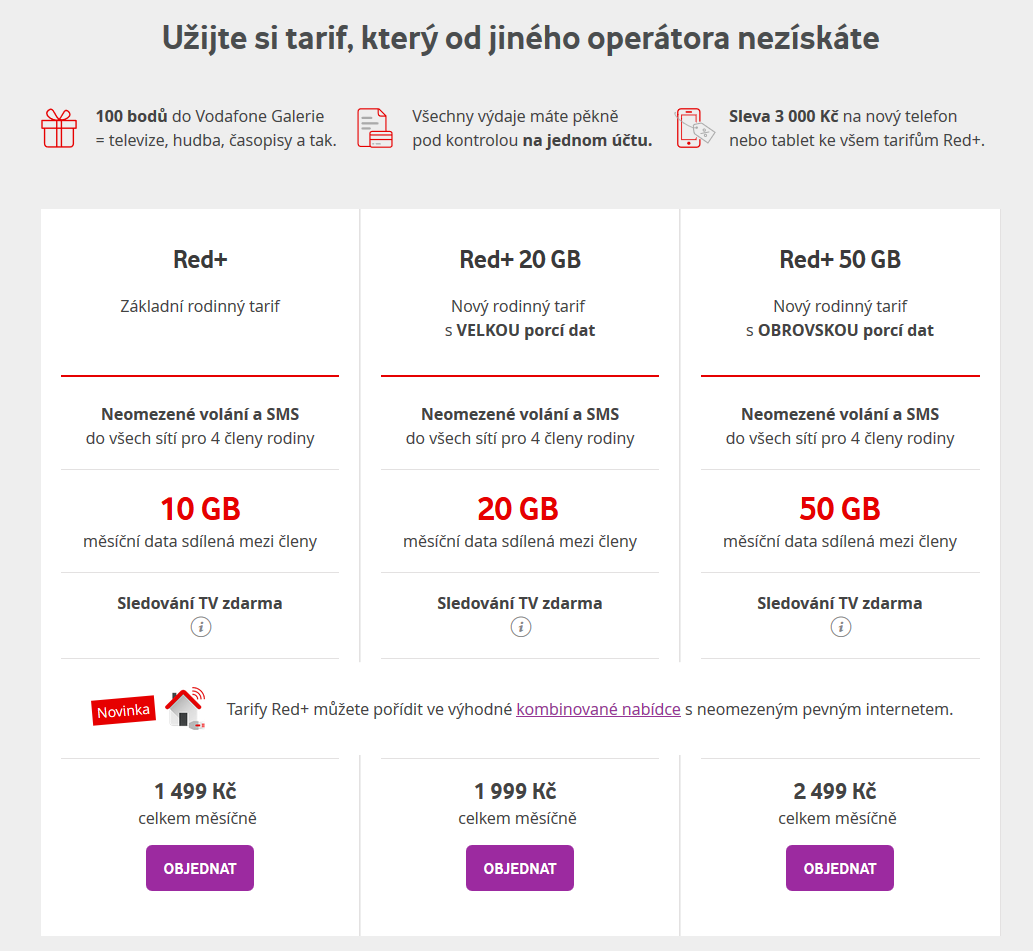Click the 1 999 Kč monthly price
Image resolution: width=1033 pixels, height=951 pixels.
click(x=519, y=790)
